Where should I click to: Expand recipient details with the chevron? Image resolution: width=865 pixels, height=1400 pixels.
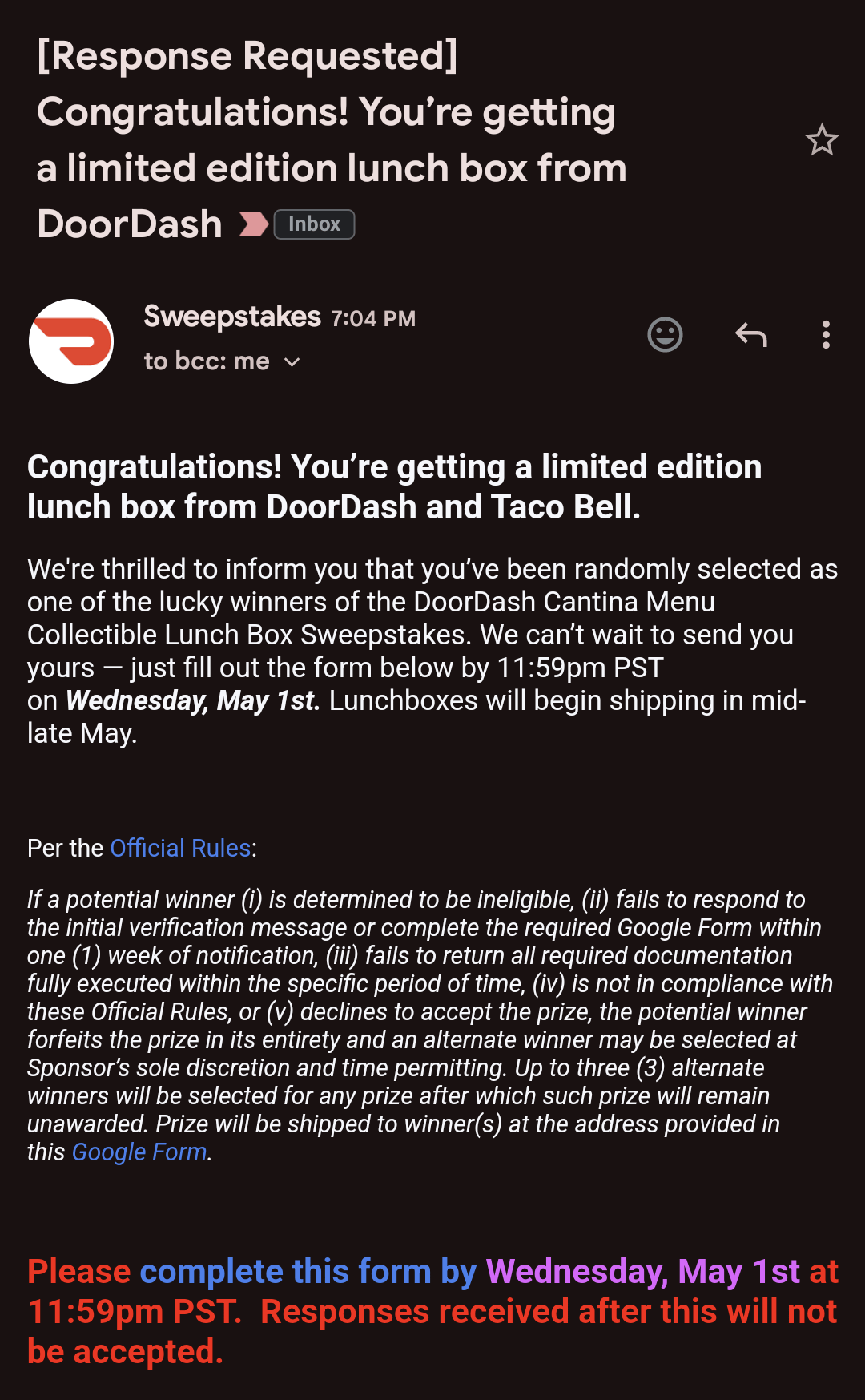coord(292,362)
